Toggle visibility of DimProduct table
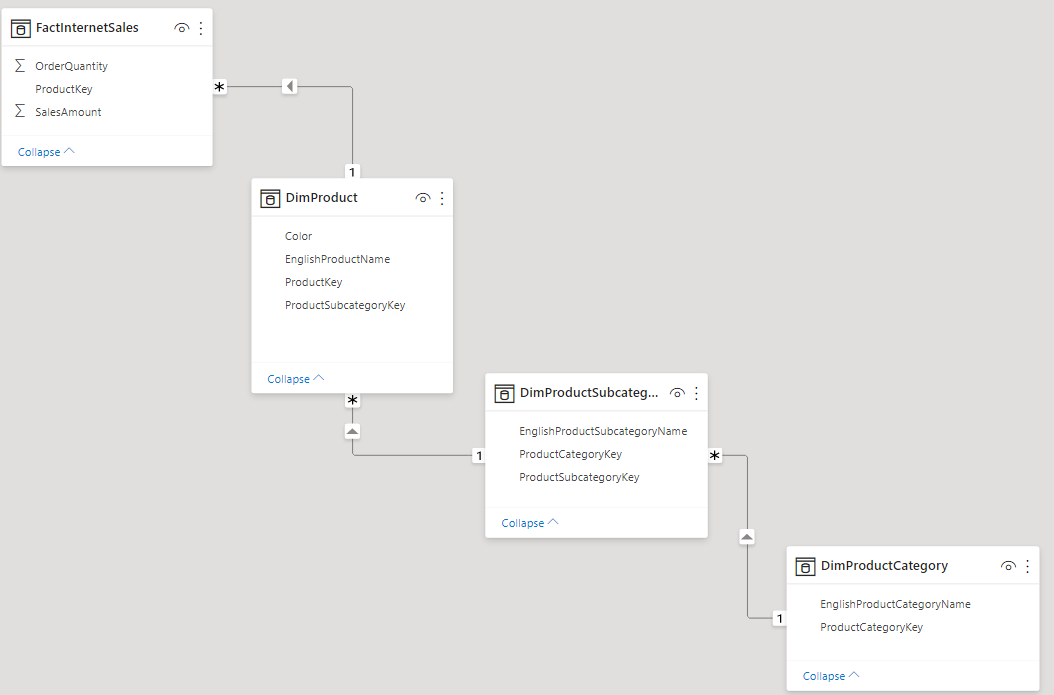The image size is (1054, 695). pyautogui.click(x=422, y=198)
